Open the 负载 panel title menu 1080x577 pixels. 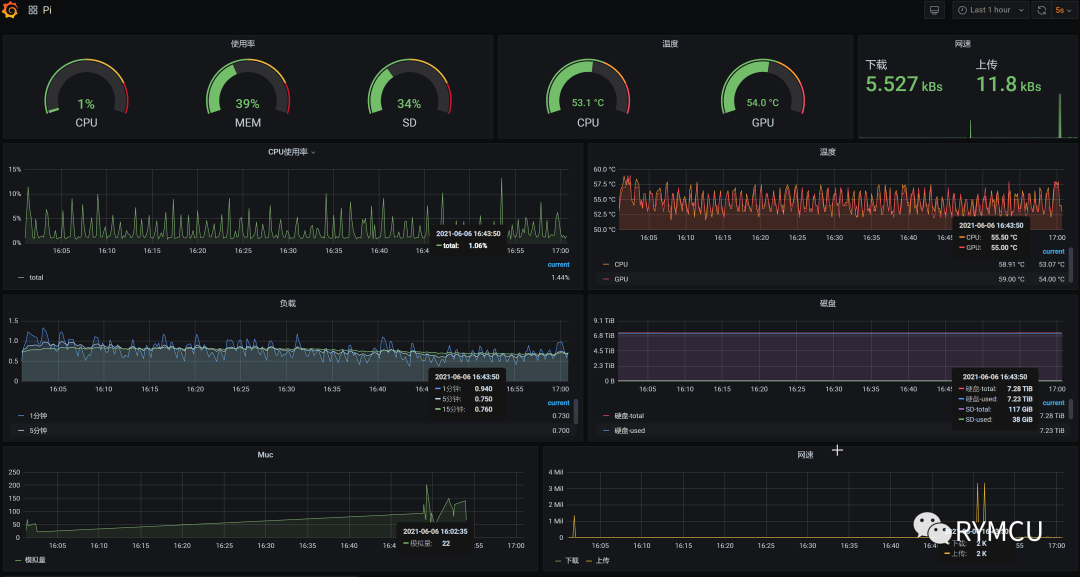(288, 304)
